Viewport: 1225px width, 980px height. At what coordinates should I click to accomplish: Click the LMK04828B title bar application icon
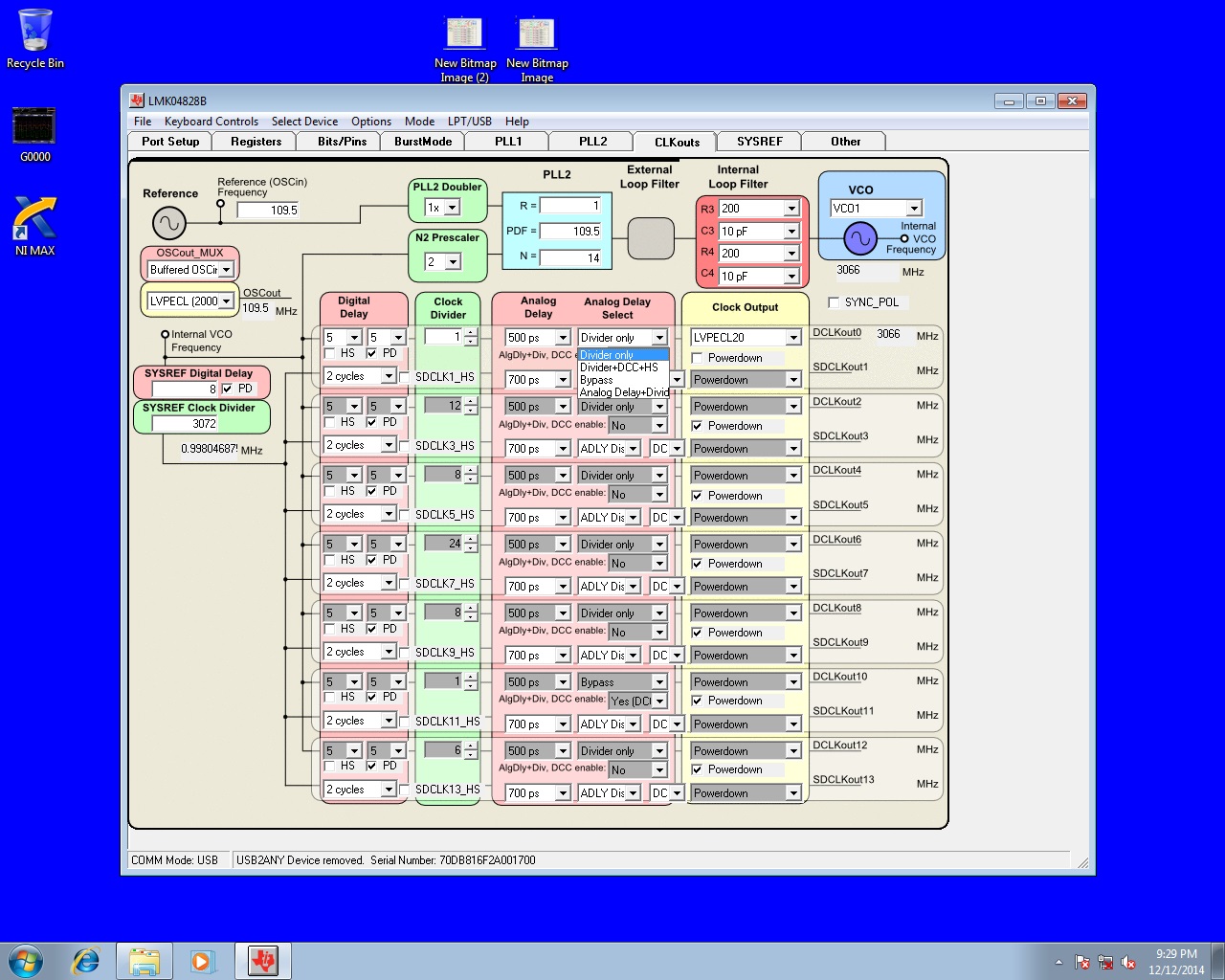click(x=138, y=100)
